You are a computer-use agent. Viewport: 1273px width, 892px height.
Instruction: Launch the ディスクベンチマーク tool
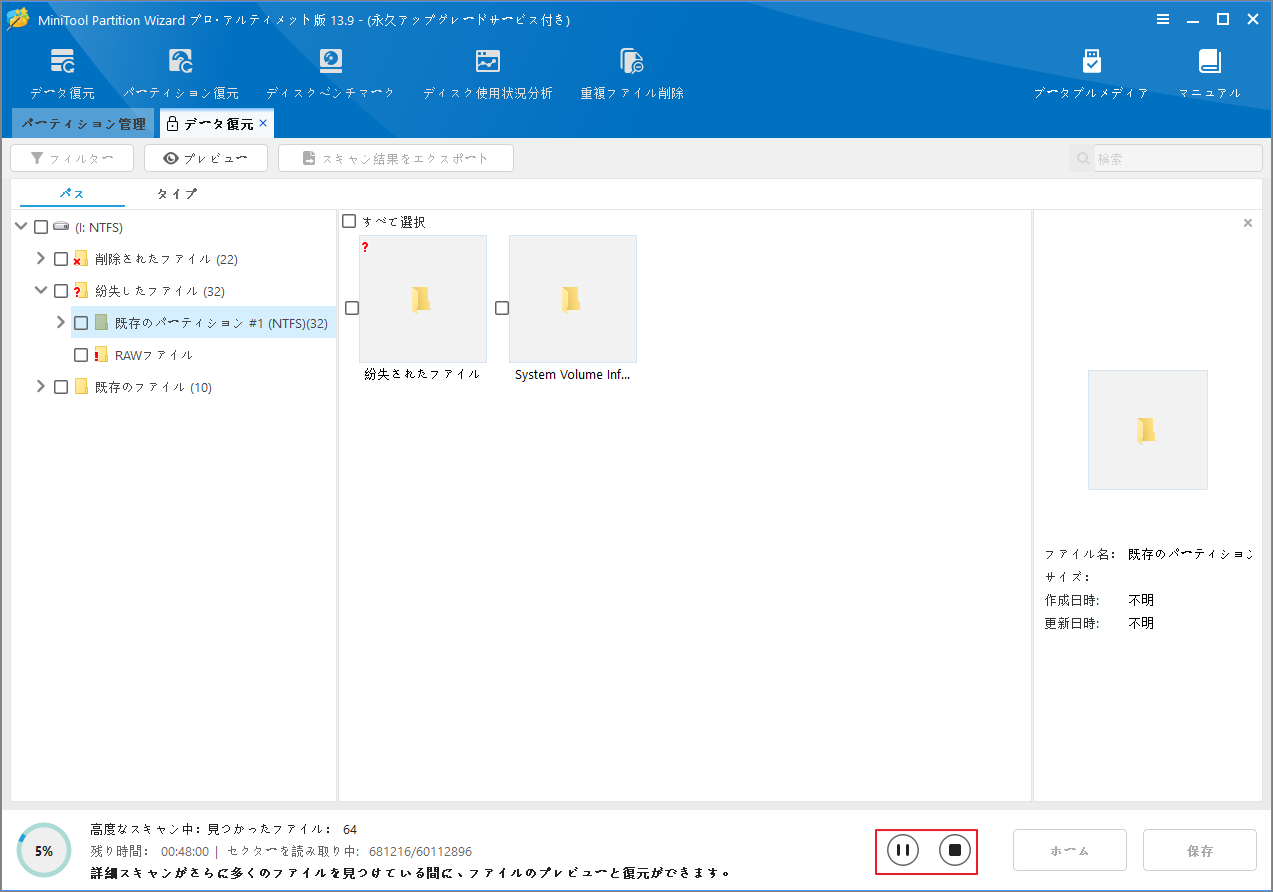click(x=330, y=73)
